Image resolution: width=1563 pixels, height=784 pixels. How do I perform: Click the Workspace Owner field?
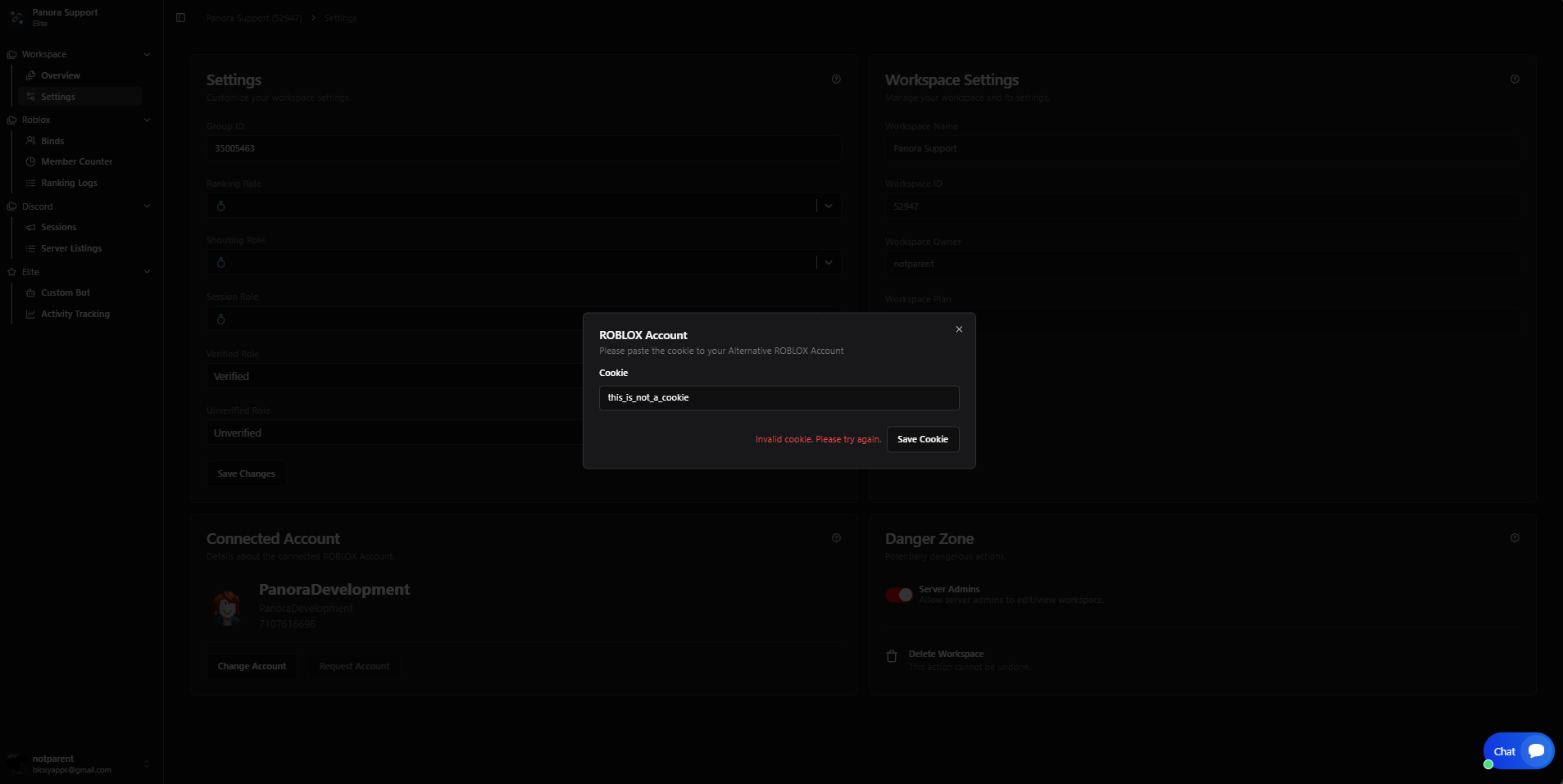tap(1202, 264)
